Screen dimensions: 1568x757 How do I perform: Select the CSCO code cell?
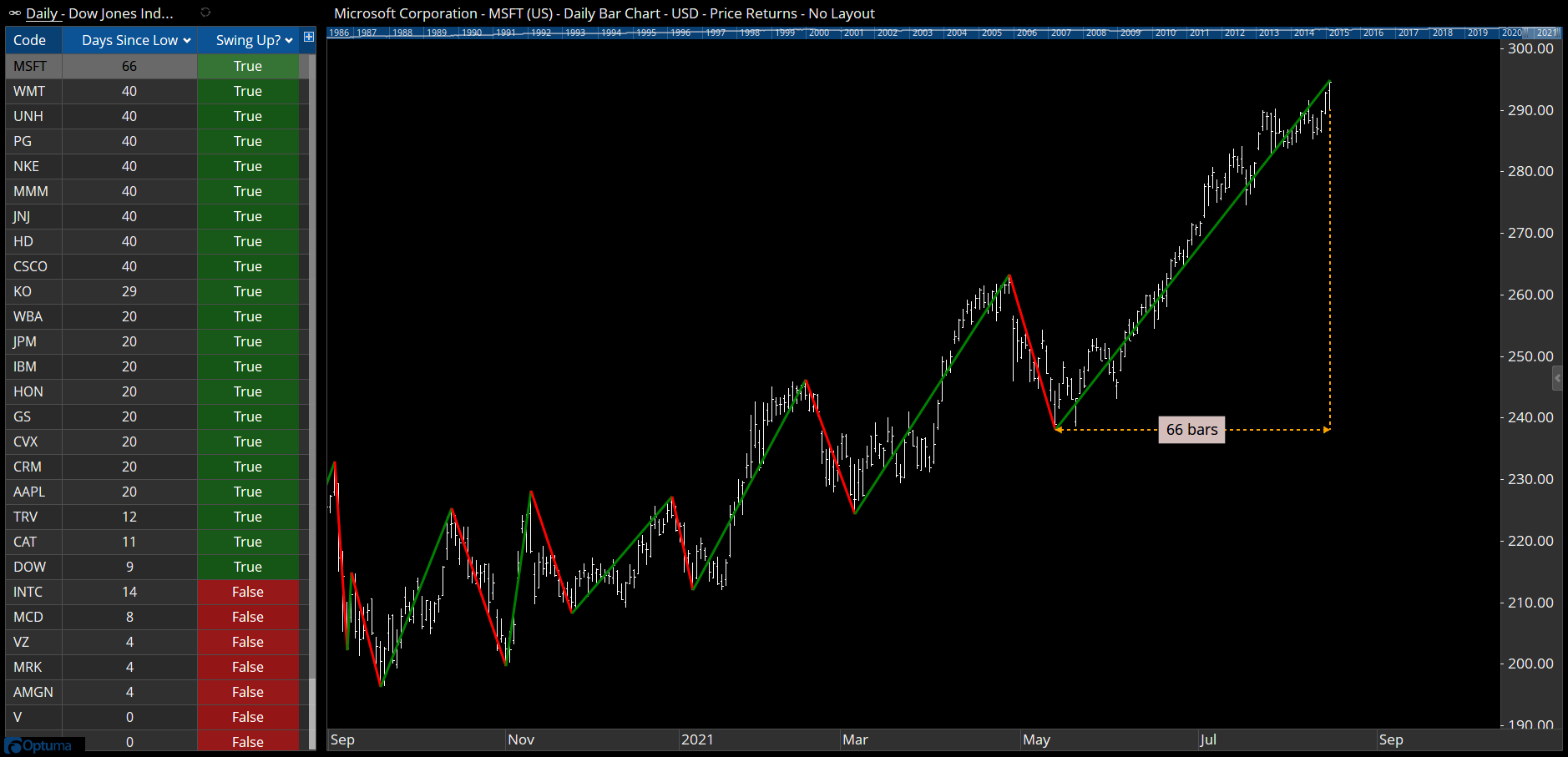(x=33, y=266)
